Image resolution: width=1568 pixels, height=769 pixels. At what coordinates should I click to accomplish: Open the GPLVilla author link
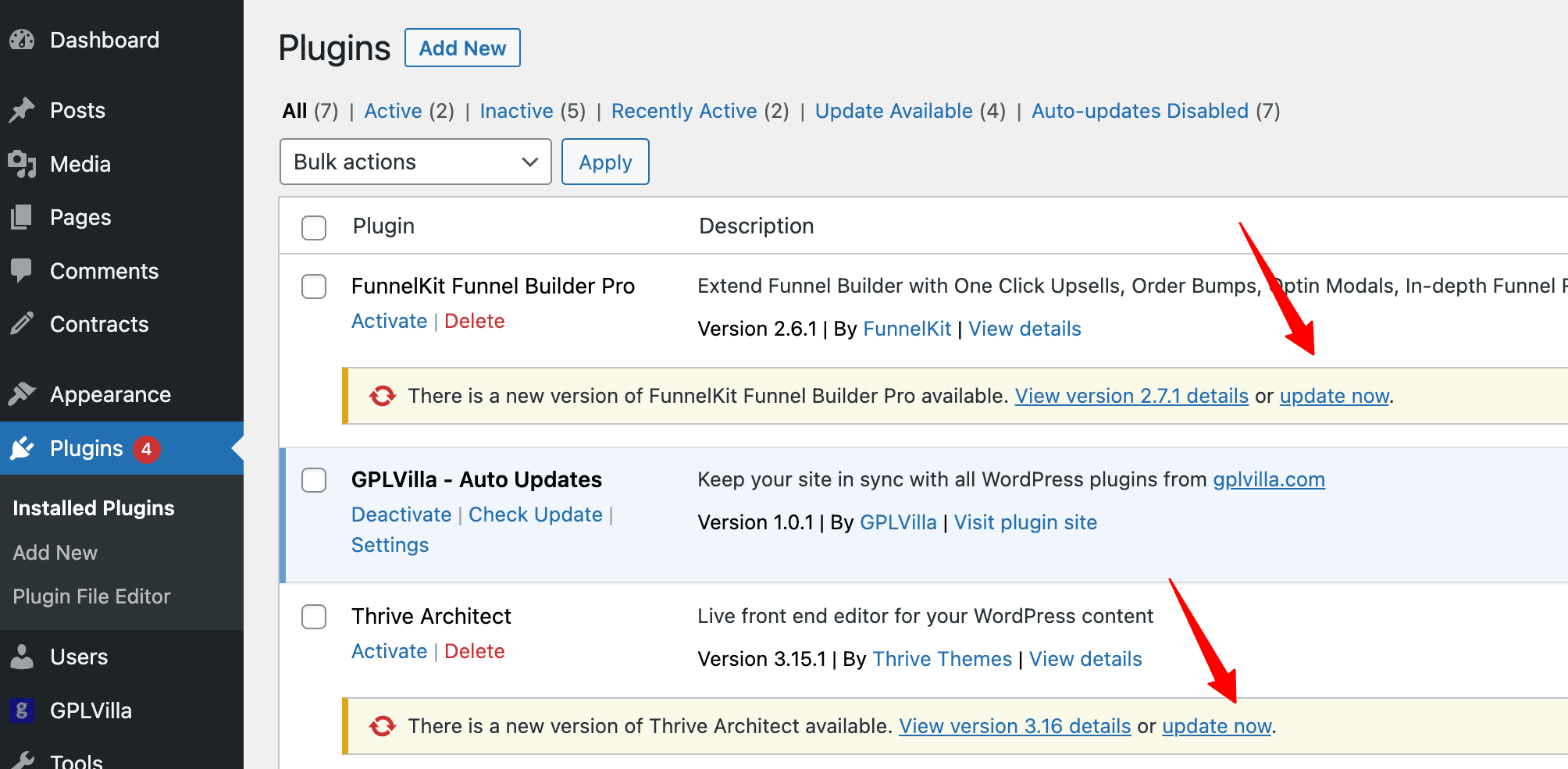tap(898, 522)
